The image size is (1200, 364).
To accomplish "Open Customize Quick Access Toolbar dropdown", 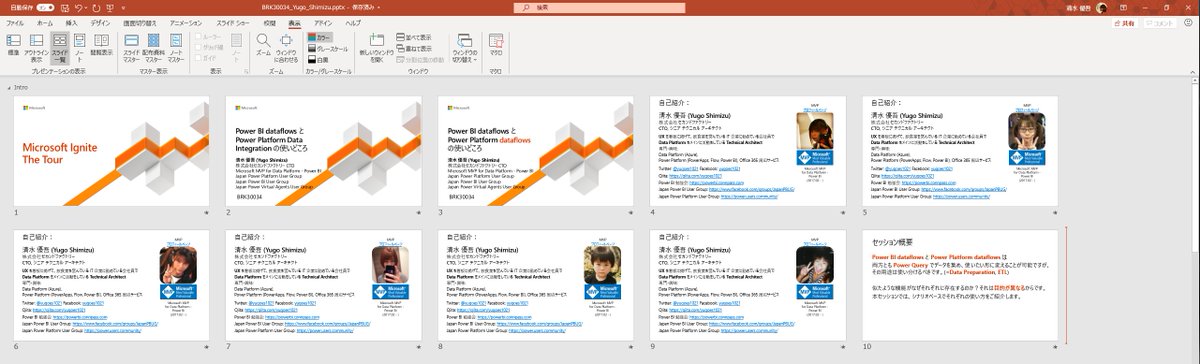I will (x=123, y=8).
